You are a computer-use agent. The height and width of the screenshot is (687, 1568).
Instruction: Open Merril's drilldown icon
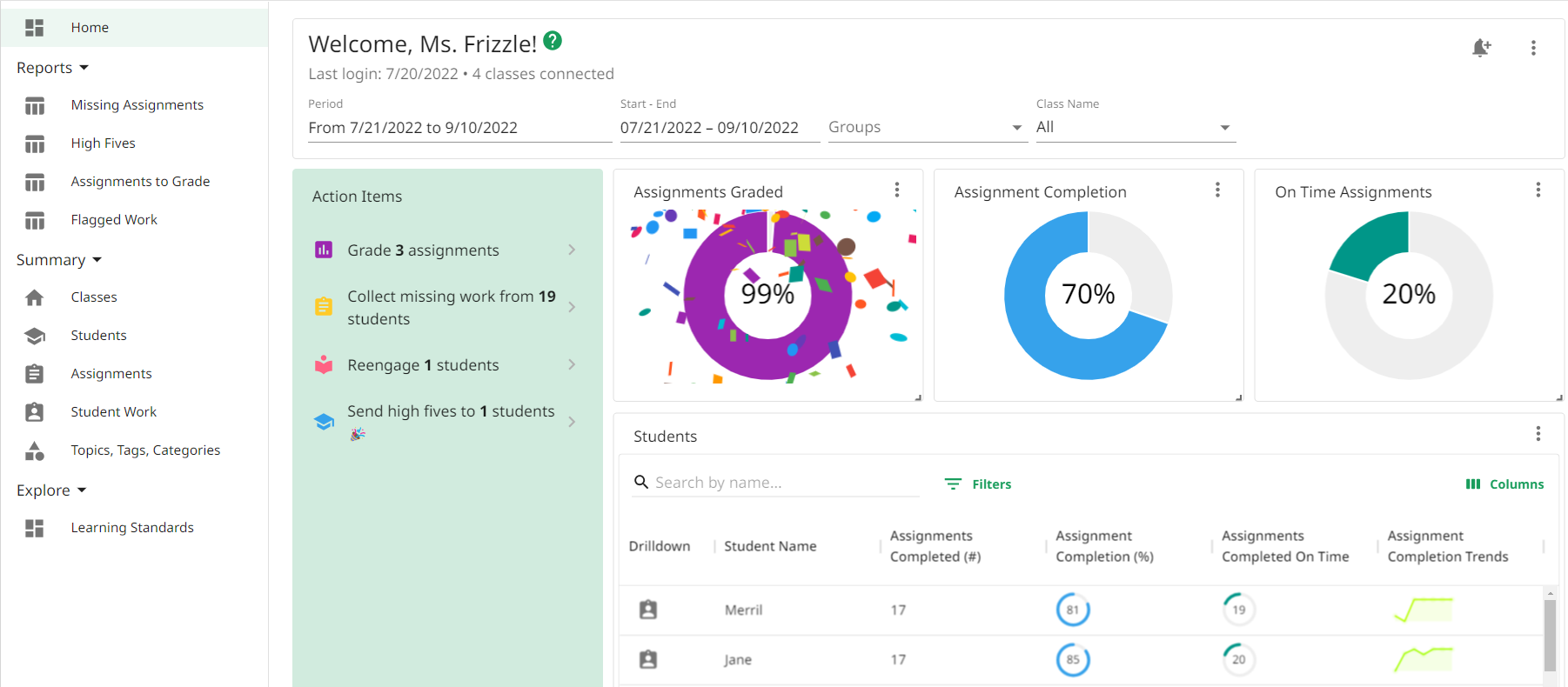pos(647,610)
